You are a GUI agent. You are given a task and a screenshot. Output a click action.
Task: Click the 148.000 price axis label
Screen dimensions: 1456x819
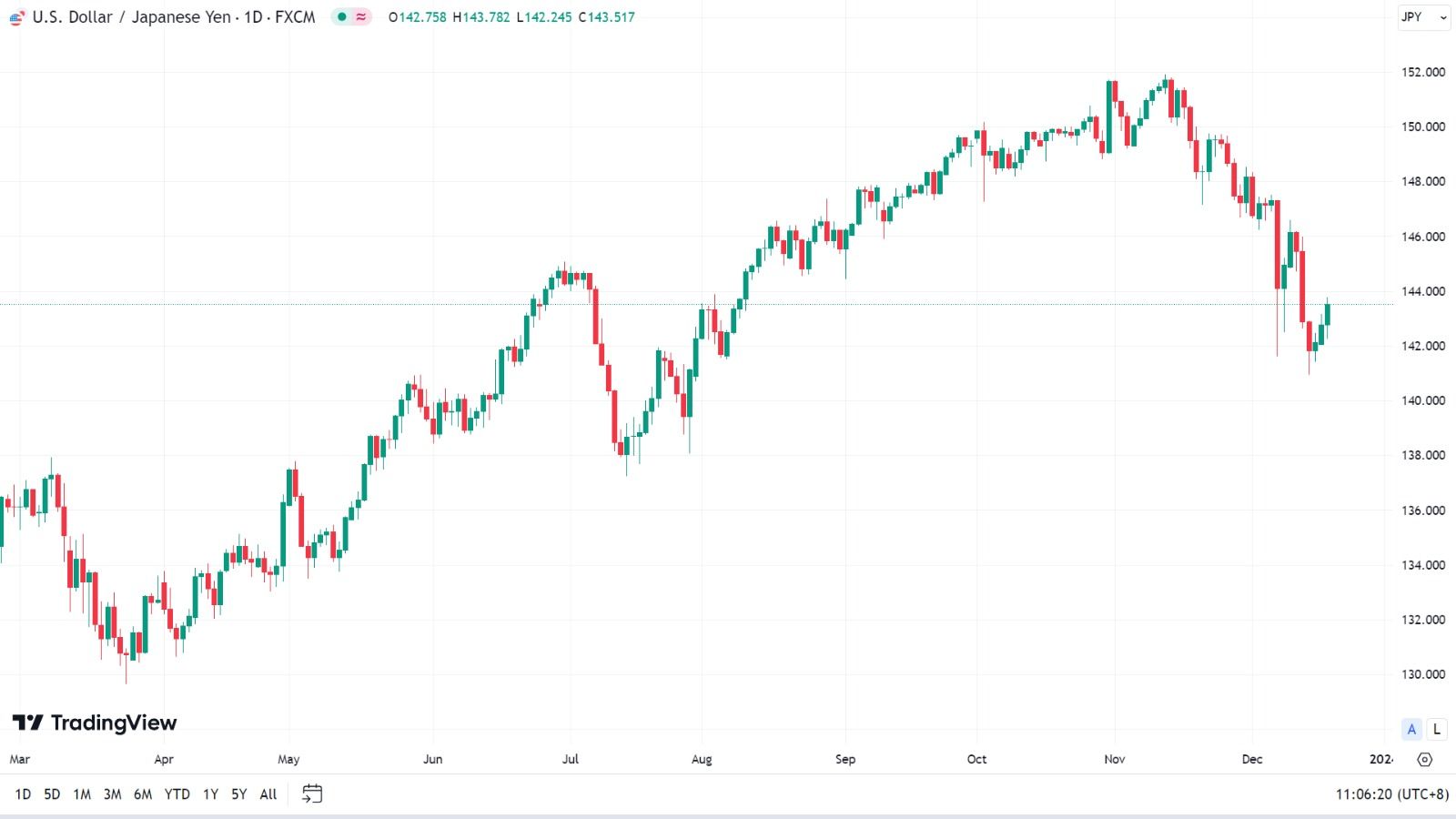[x=1422, y=181]
